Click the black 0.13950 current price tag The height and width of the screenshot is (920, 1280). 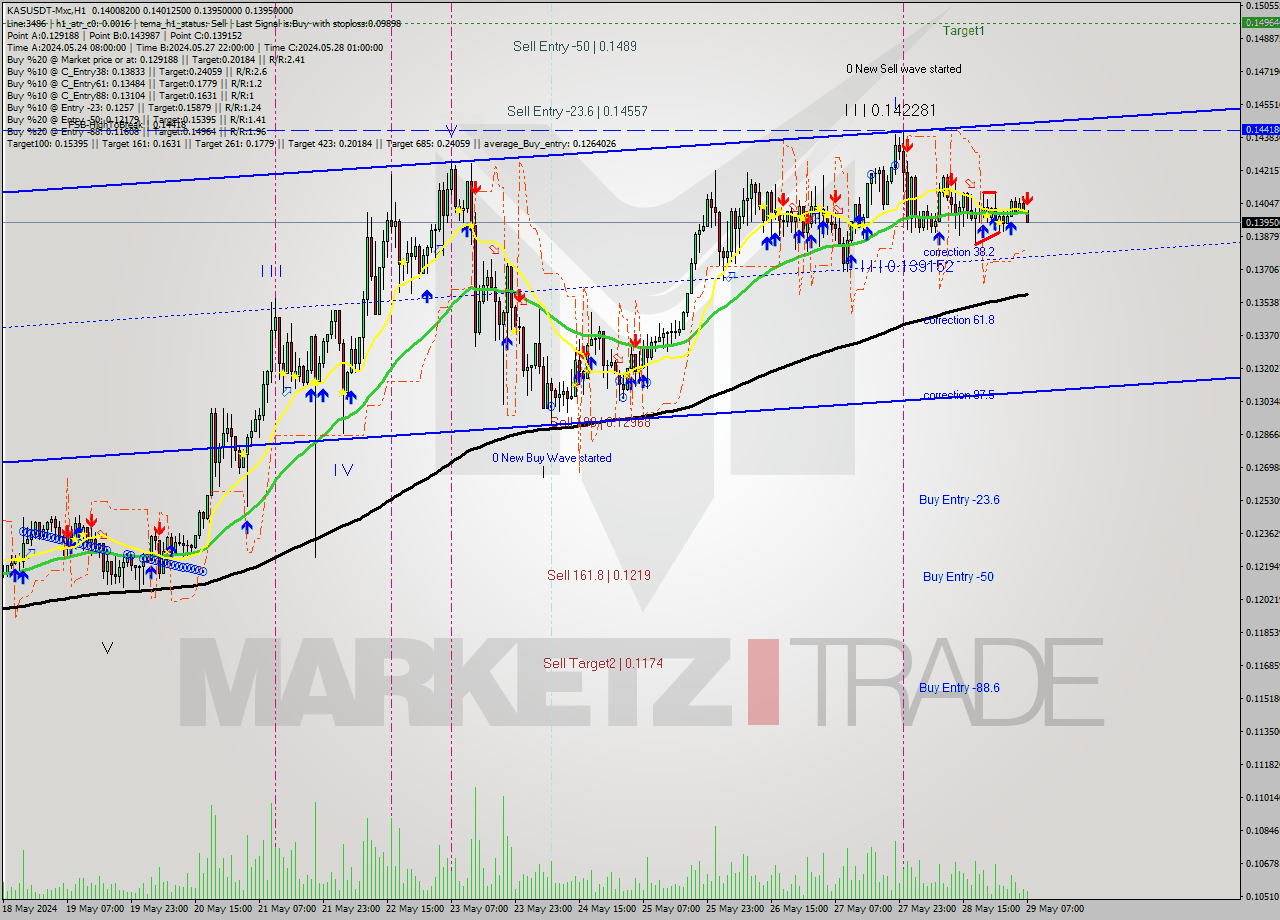coord(1260,222)
